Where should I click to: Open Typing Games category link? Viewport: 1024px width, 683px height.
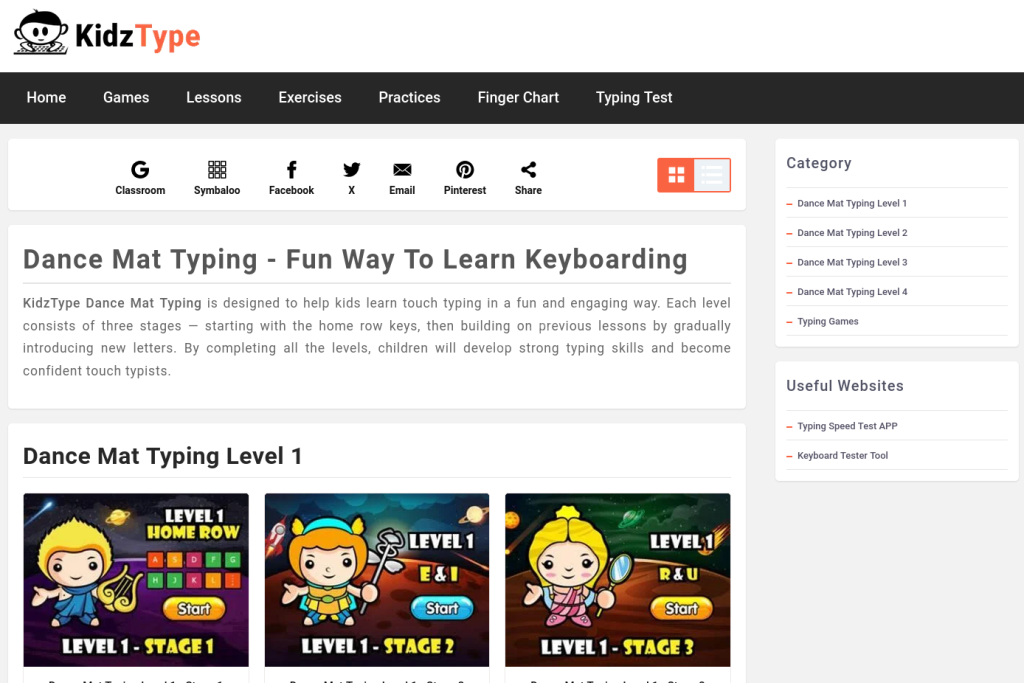click(x=827, y=321)
